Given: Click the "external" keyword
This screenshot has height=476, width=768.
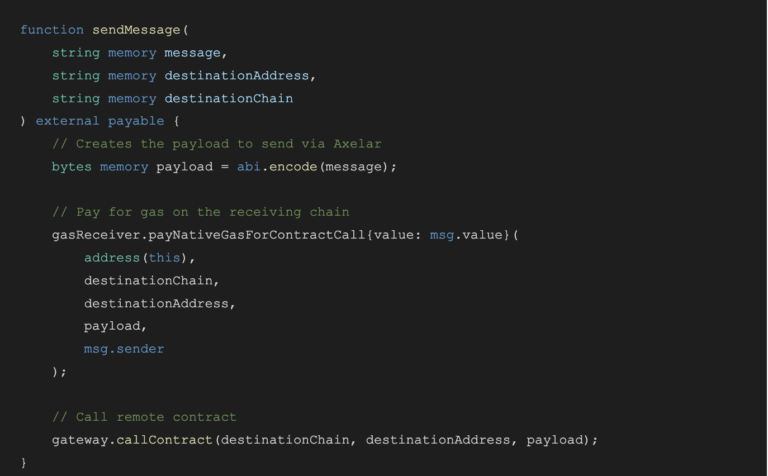Looking at the screenshot, I should pyautogui.click(x=68, y=121).
